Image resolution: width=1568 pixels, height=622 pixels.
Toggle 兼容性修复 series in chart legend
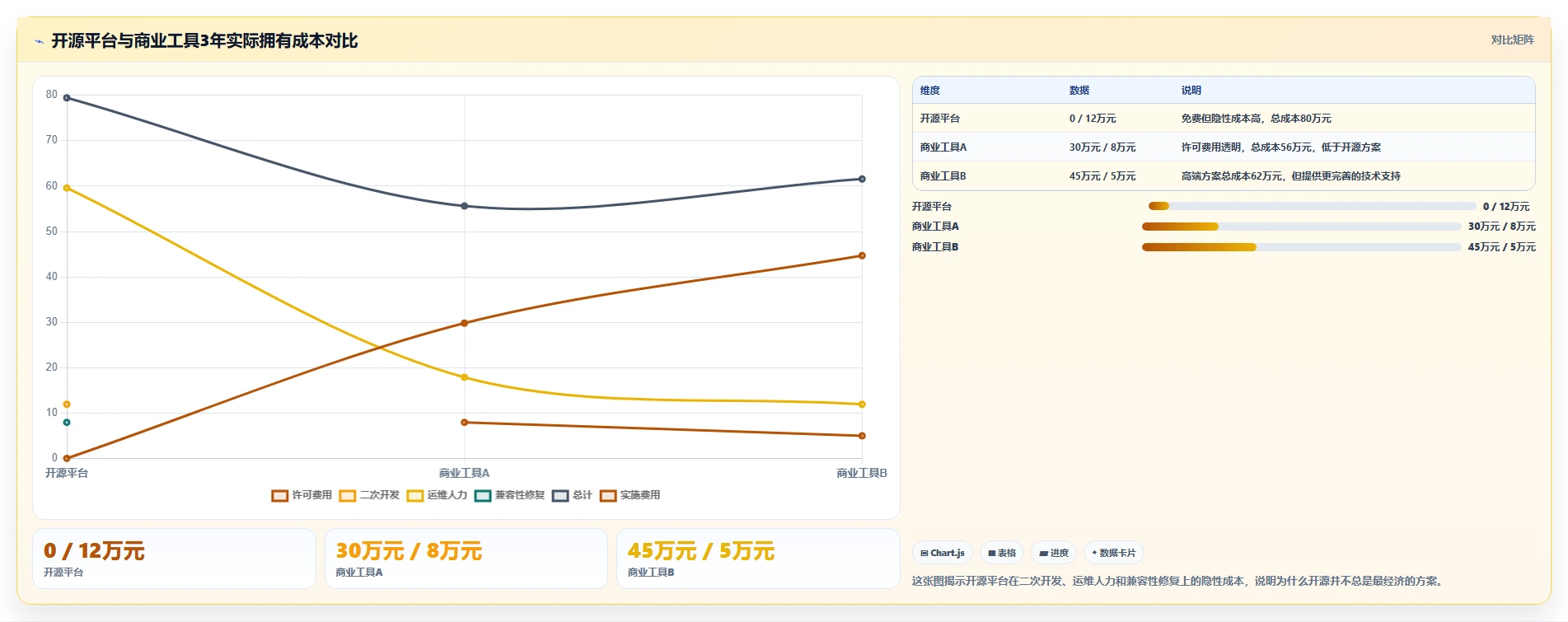510,495
